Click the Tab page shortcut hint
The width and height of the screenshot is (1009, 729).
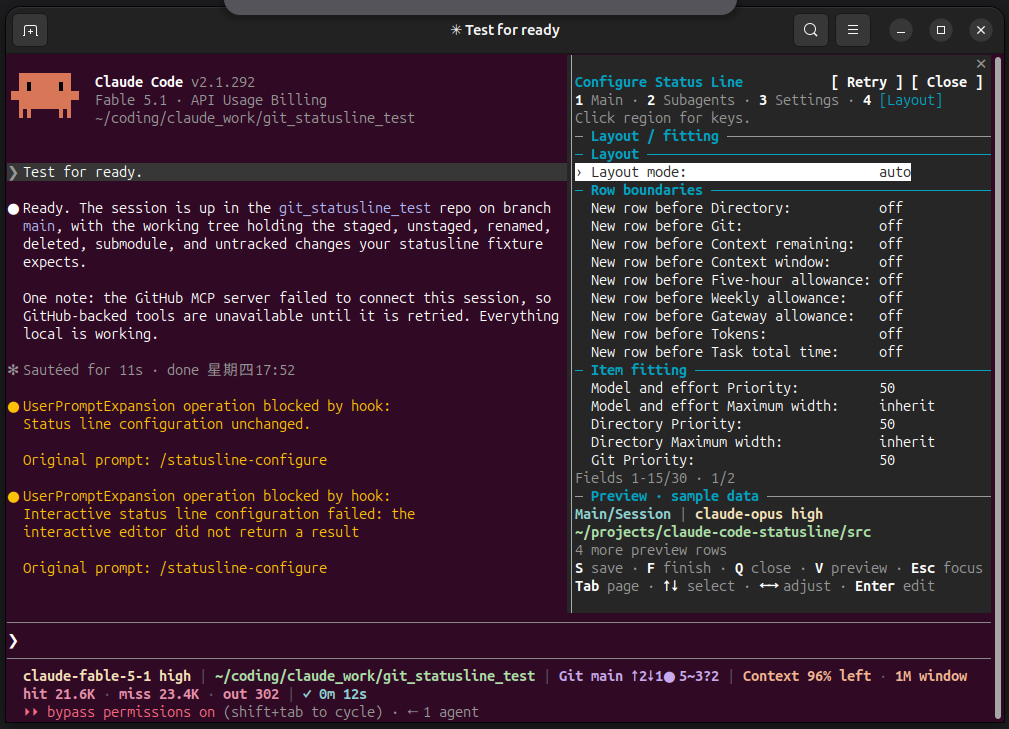pos(607,587)
